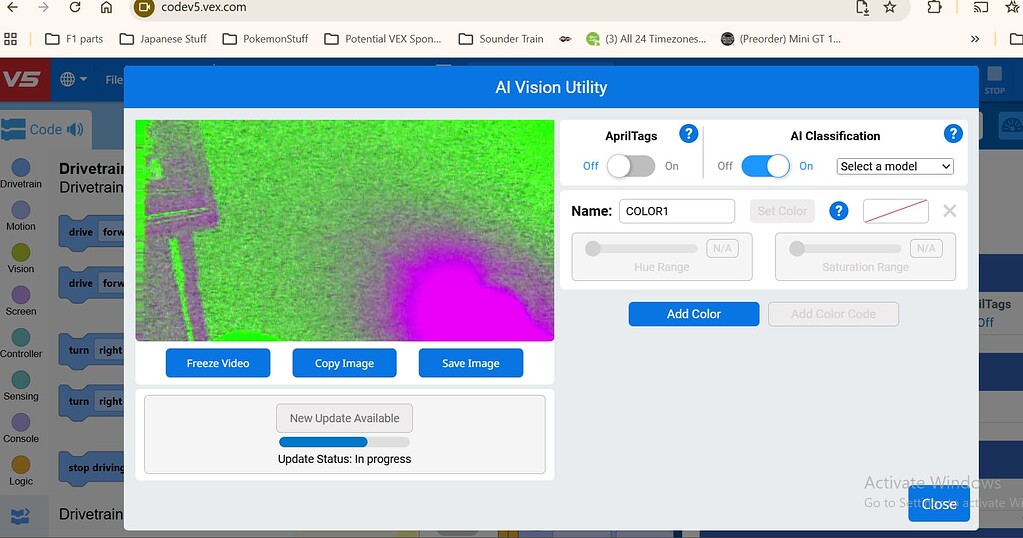Image resolution: width=1023 pixels, height=538 pixels.
Task: Toggle the AprilTags switch on
Action: (x=631, y=166)
